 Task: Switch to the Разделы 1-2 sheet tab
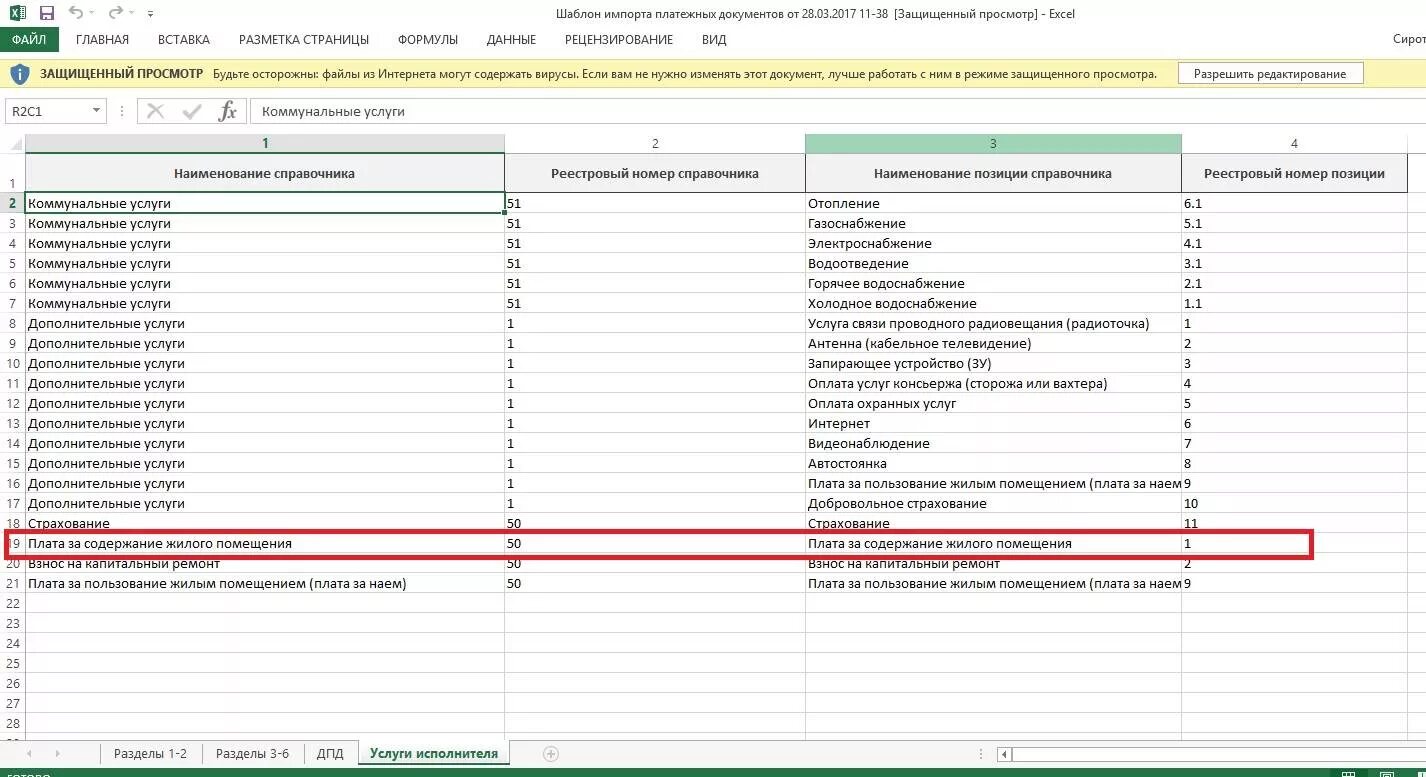[x=150, y=754]
